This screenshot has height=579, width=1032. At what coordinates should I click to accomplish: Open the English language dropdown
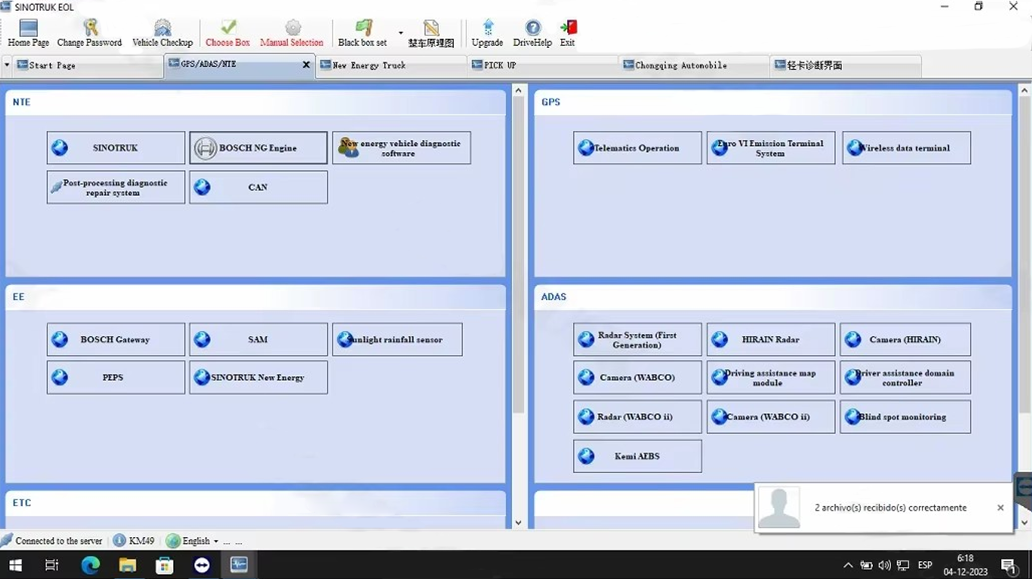click(193, 541)
